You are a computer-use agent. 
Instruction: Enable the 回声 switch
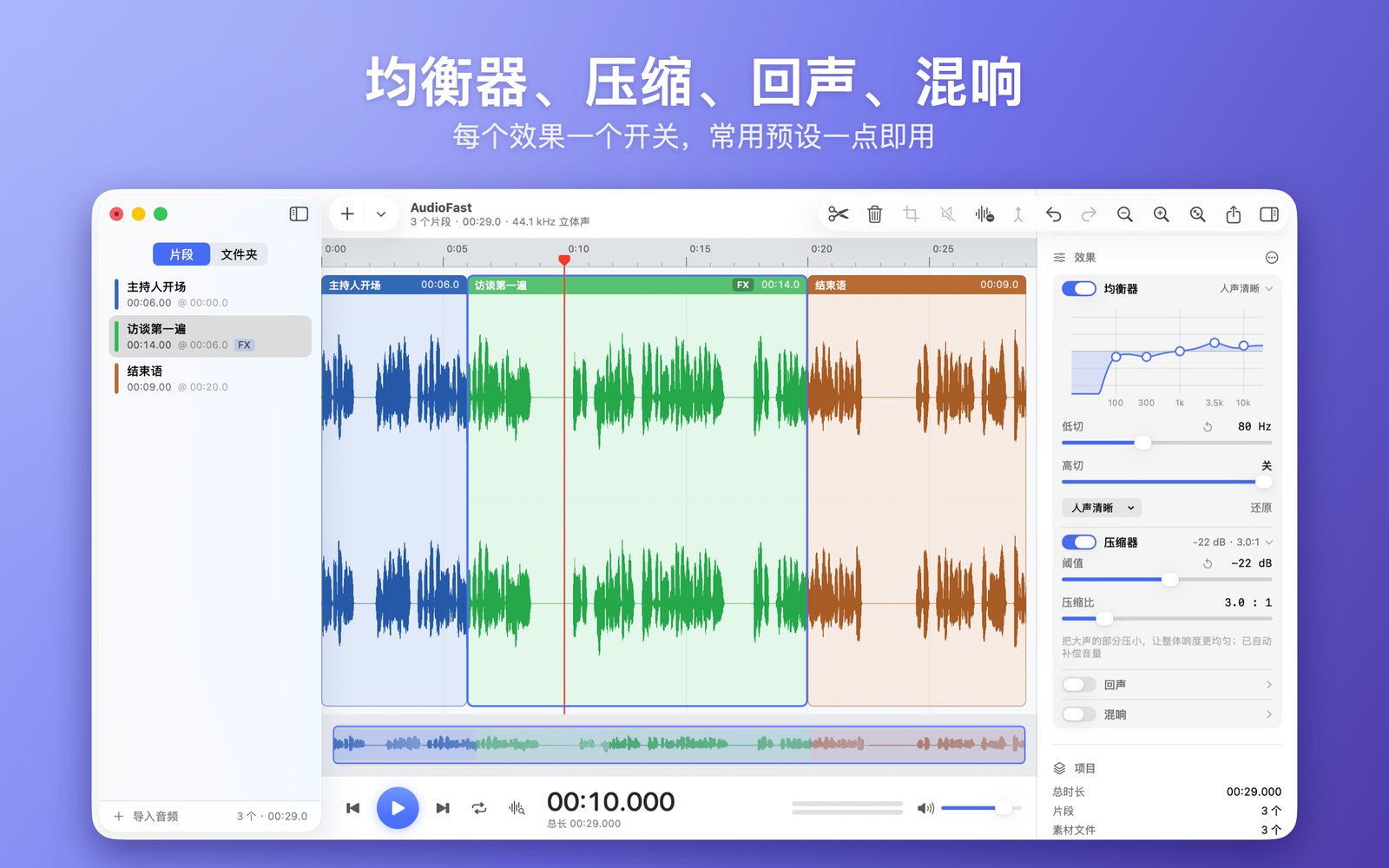pos(1079,685)
